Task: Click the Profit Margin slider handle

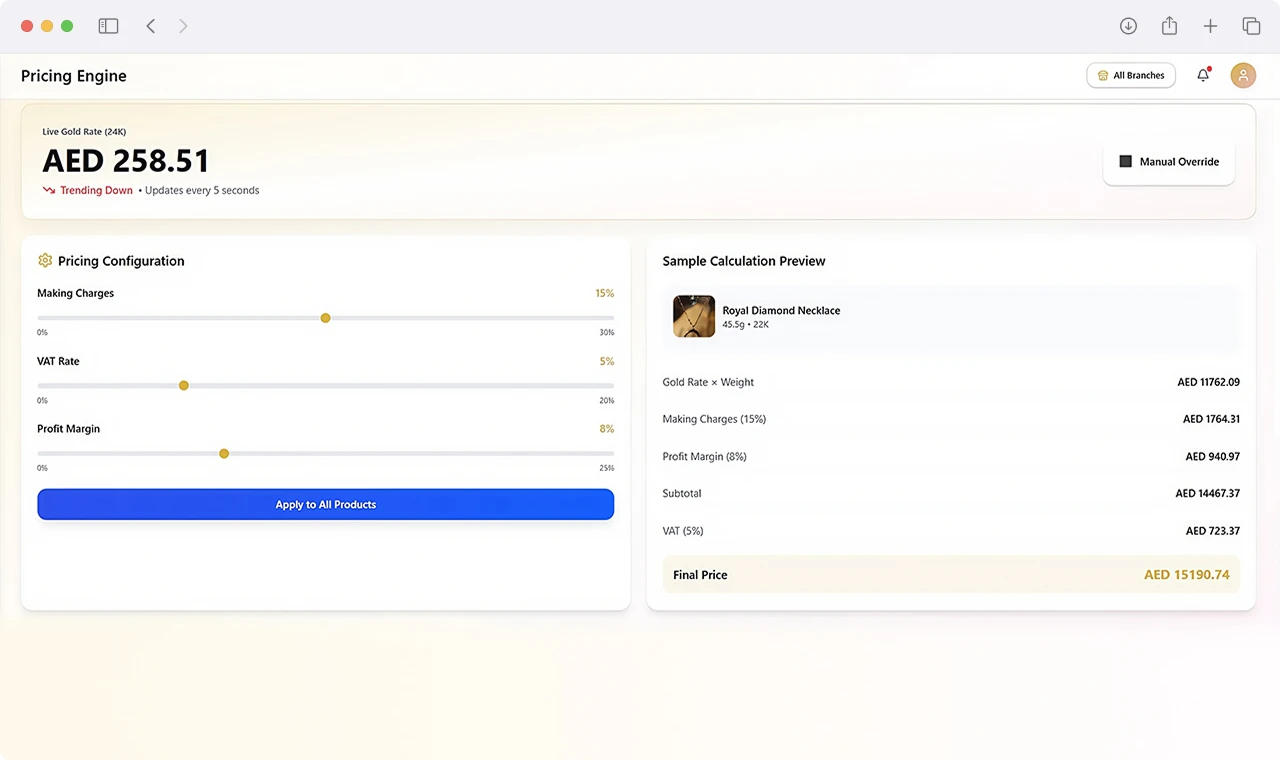Action: pyautogui.click(x=224, y=453)
